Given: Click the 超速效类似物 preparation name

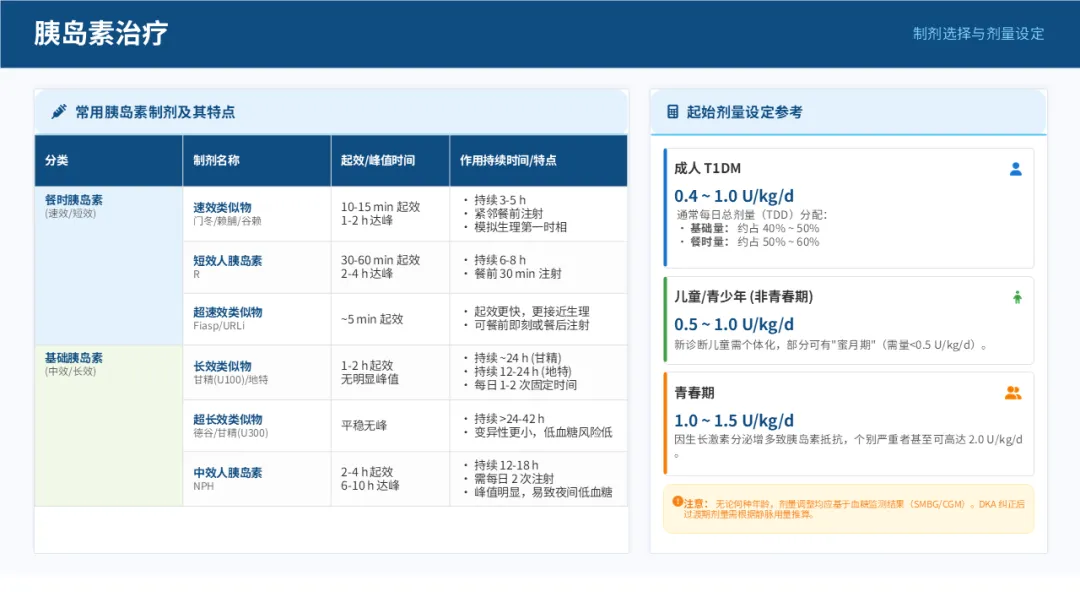Looking at the screenshot, I should [228, 312].
